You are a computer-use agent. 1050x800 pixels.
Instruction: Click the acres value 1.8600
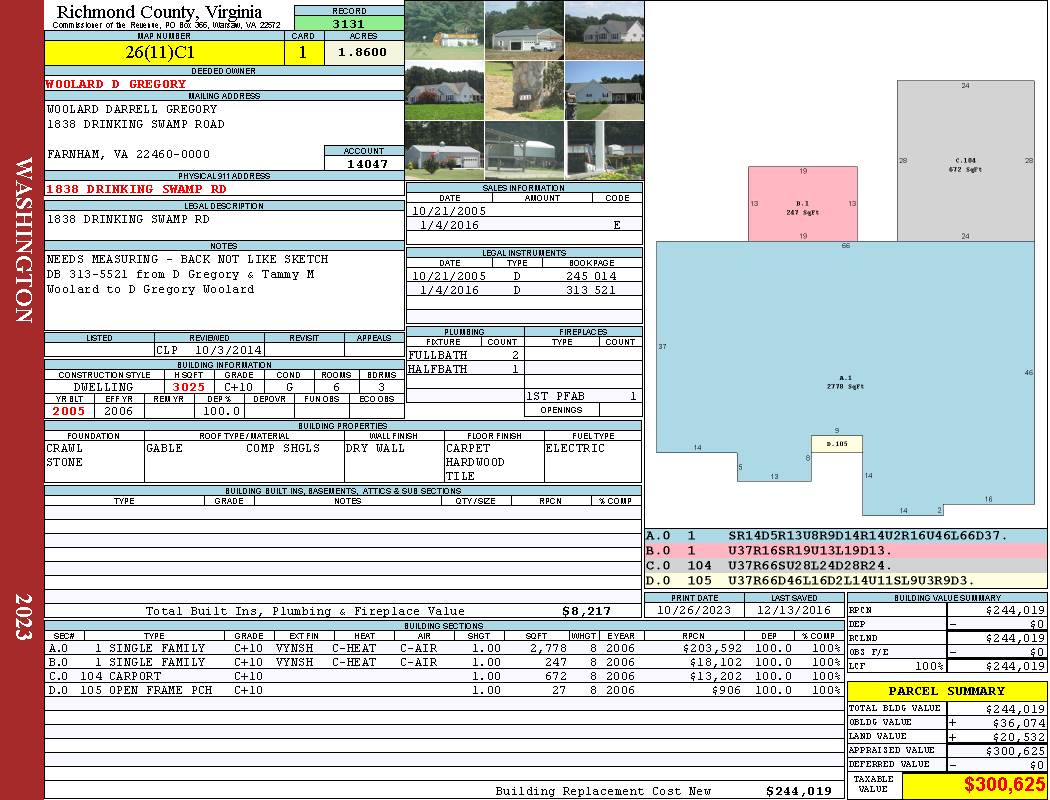[x=362, y=52]
